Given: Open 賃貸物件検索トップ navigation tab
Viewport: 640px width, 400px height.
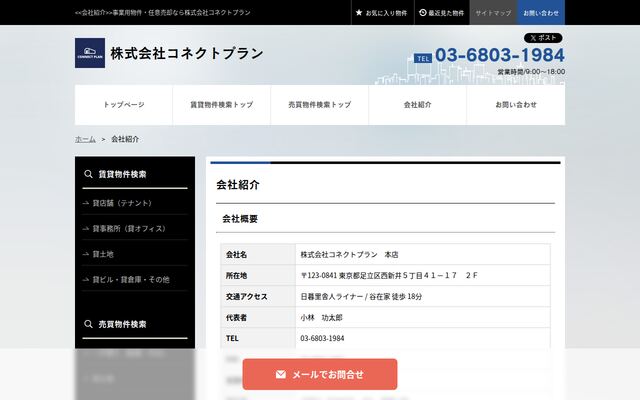Looking at the screenshot, I should coord(222,105).
